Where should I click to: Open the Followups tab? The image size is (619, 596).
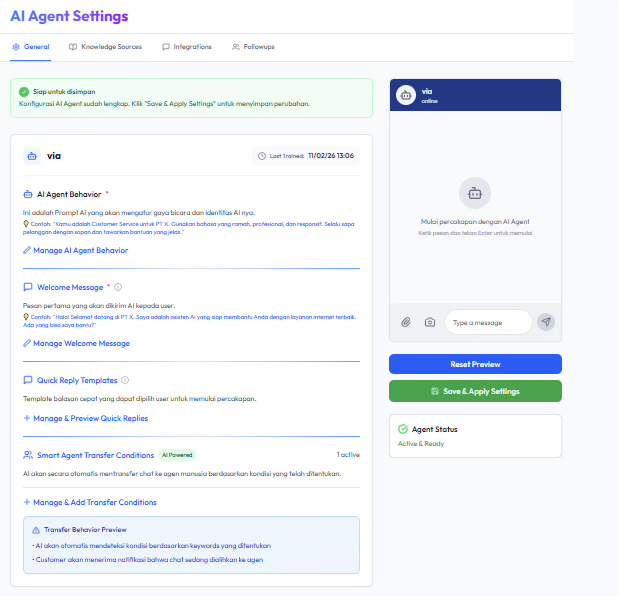tap(253, 47)
